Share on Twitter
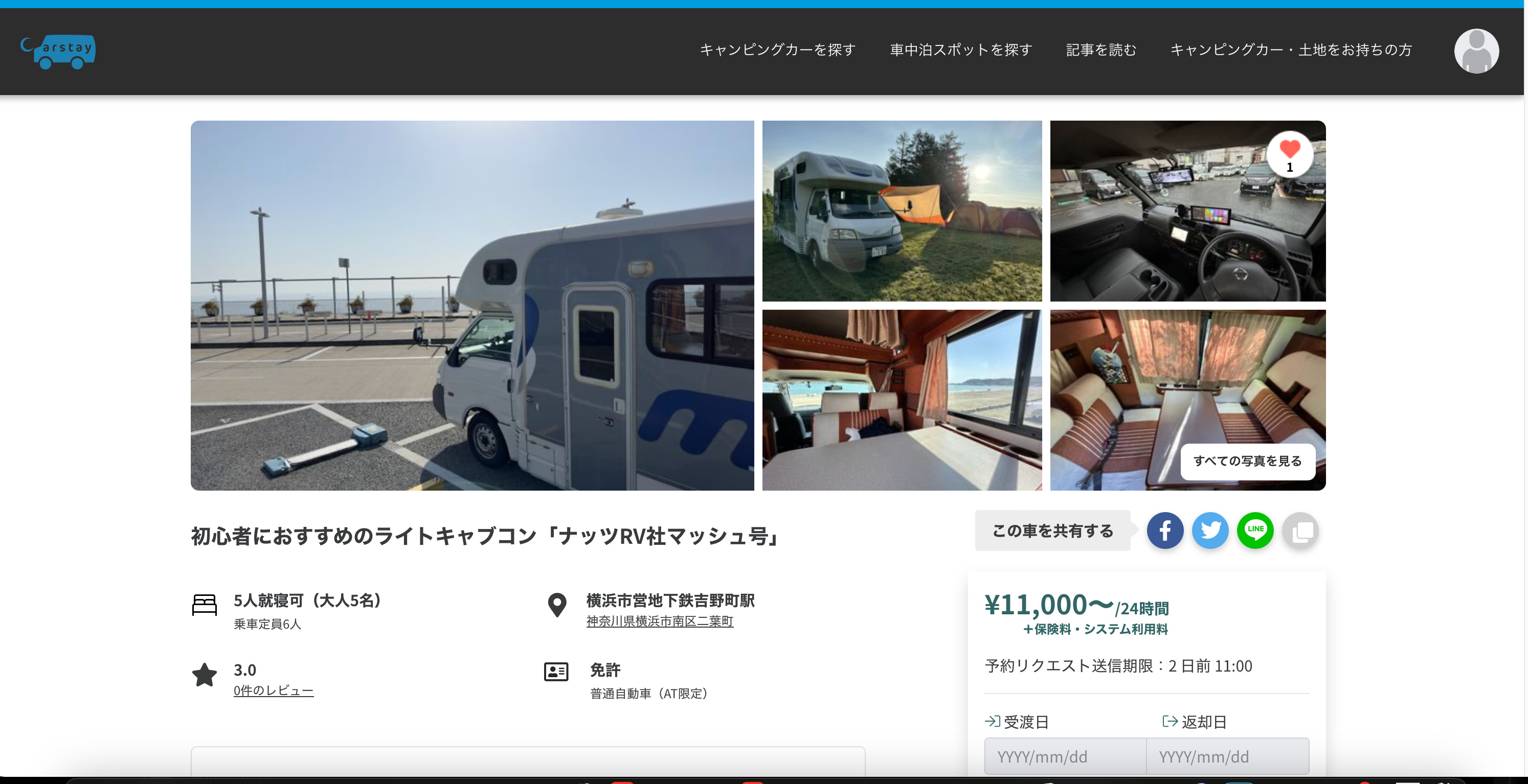 pos(1210,530)
